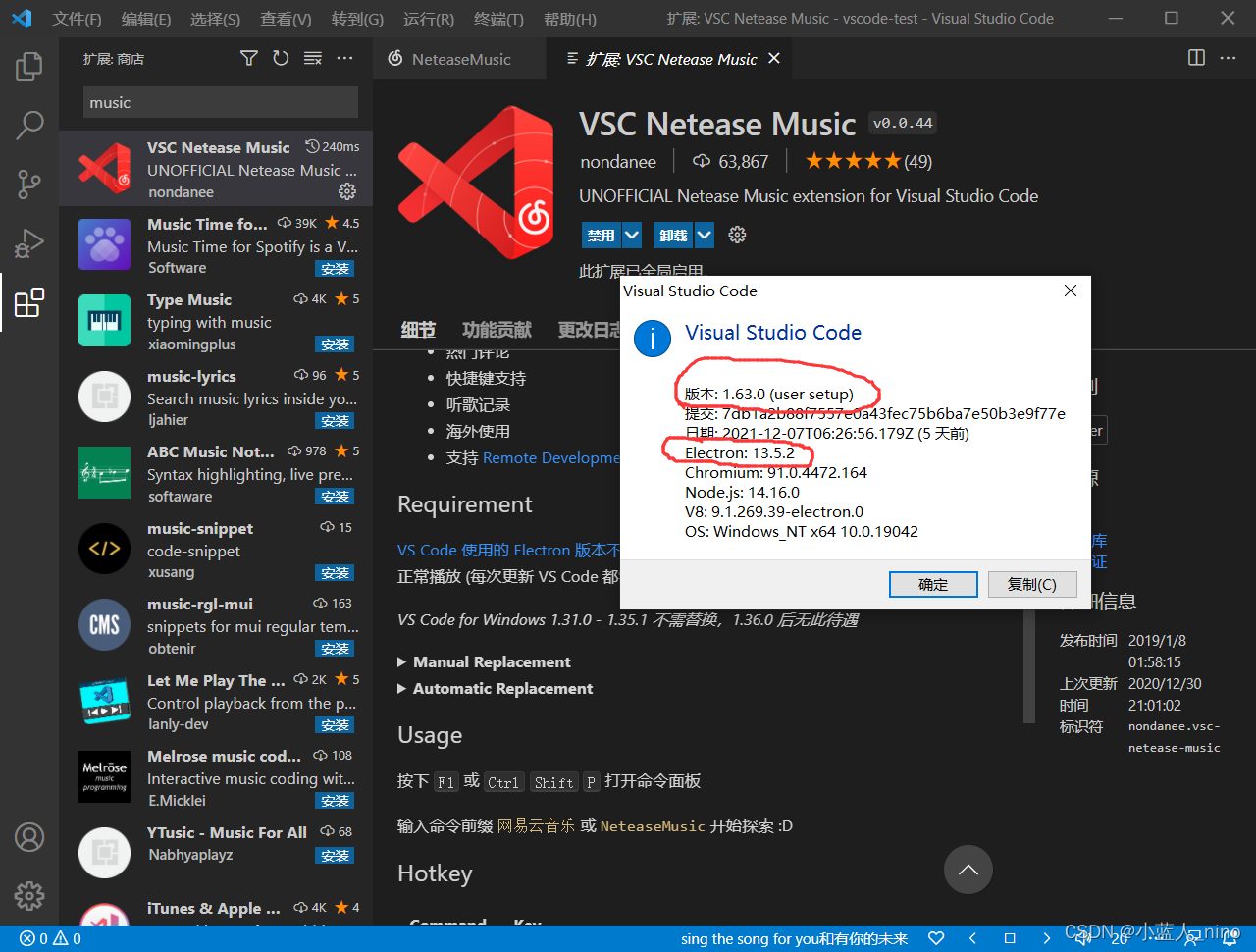Install the Let Me Play The Music extension
The width and height of the screenshot is (1256, 952).
(335, 725)
